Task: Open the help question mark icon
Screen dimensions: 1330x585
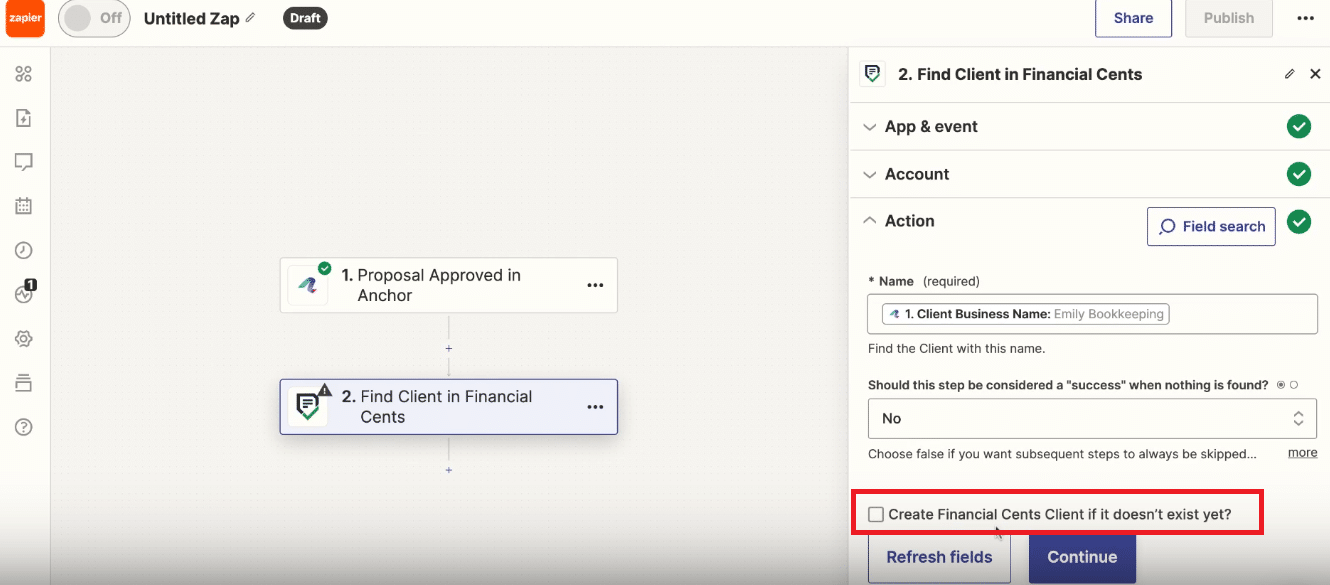Action: (24, 427)
